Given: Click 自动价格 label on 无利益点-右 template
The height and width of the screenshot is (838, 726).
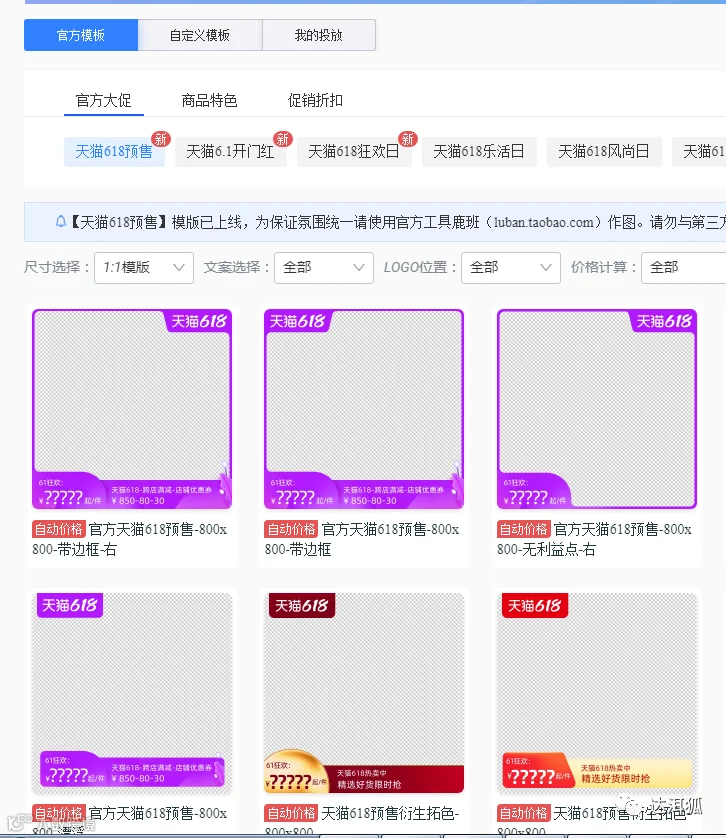Looking at the screenshot, I should point(523,529).
